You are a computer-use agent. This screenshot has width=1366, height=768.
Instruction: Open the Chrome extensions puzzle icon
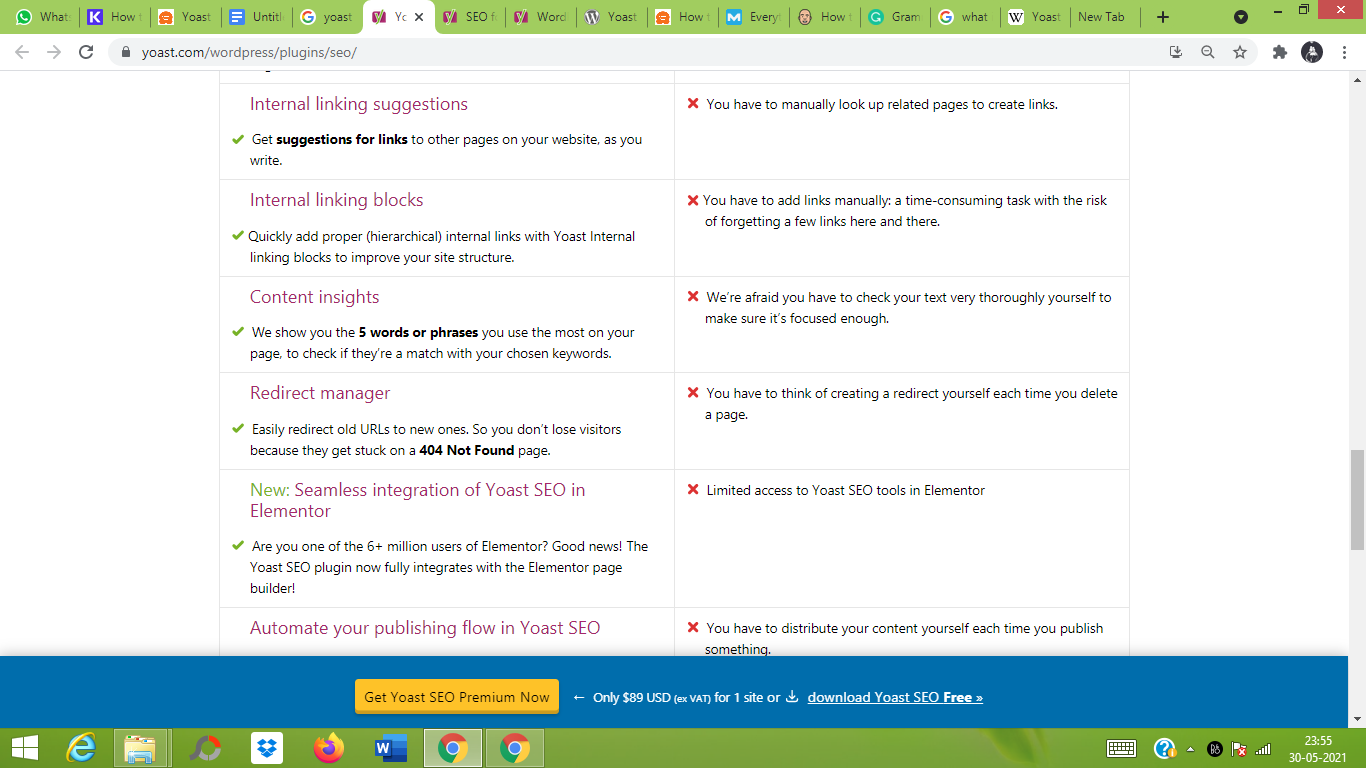pyautogui.click(x=1279, y=52)
